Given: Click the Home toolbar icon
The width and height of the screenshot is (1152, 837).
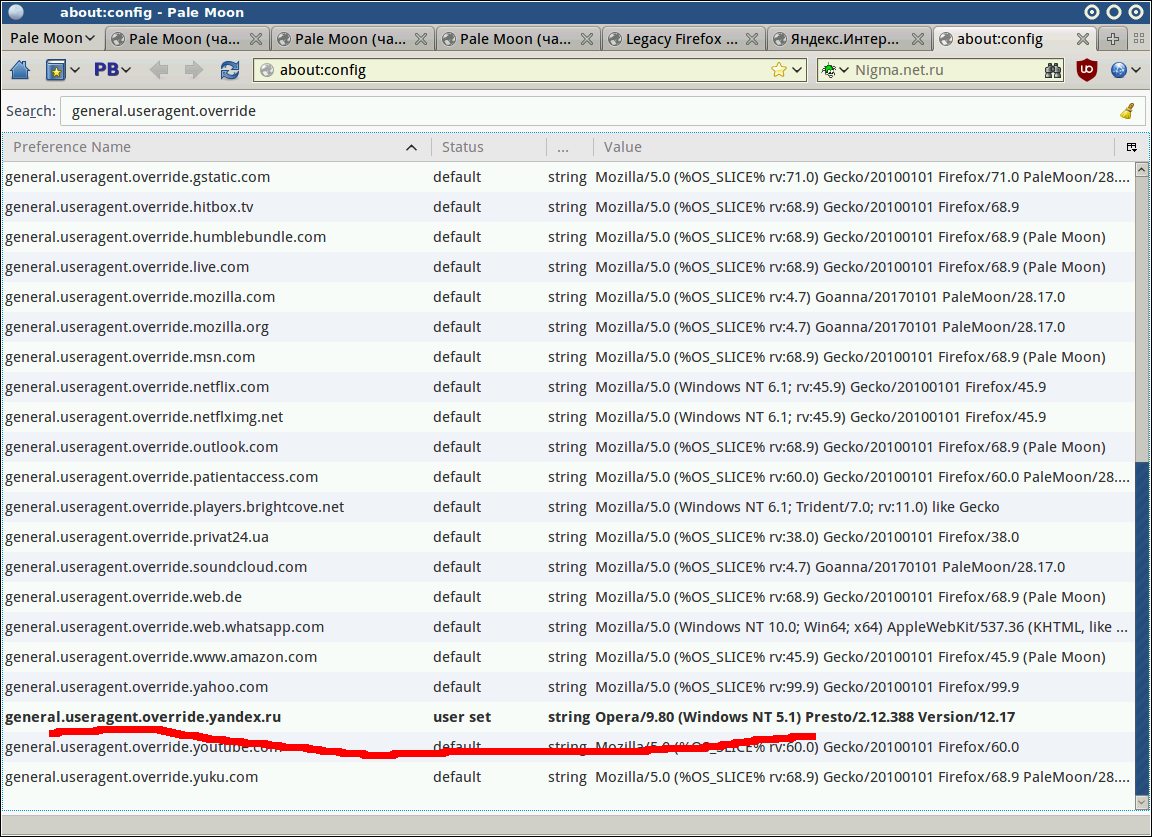Looking at the screenshot, I should [x=20, y=70].
